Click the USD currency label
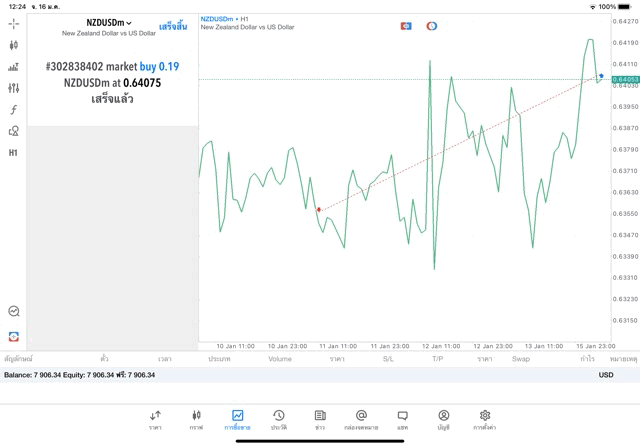This screenshot has width=640, height=447. 606,375
